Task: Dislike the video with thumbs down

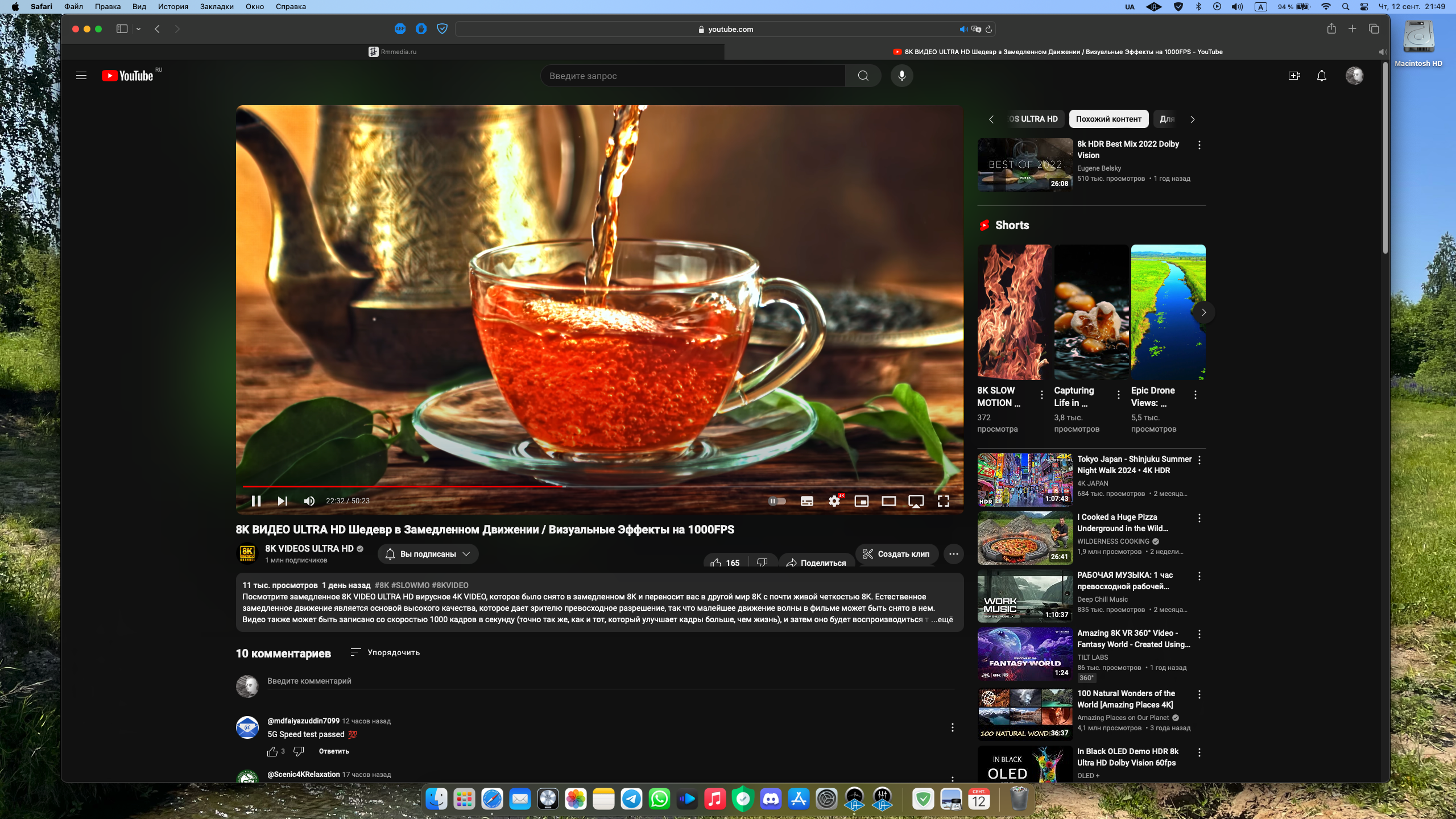Action: (763, 562)
